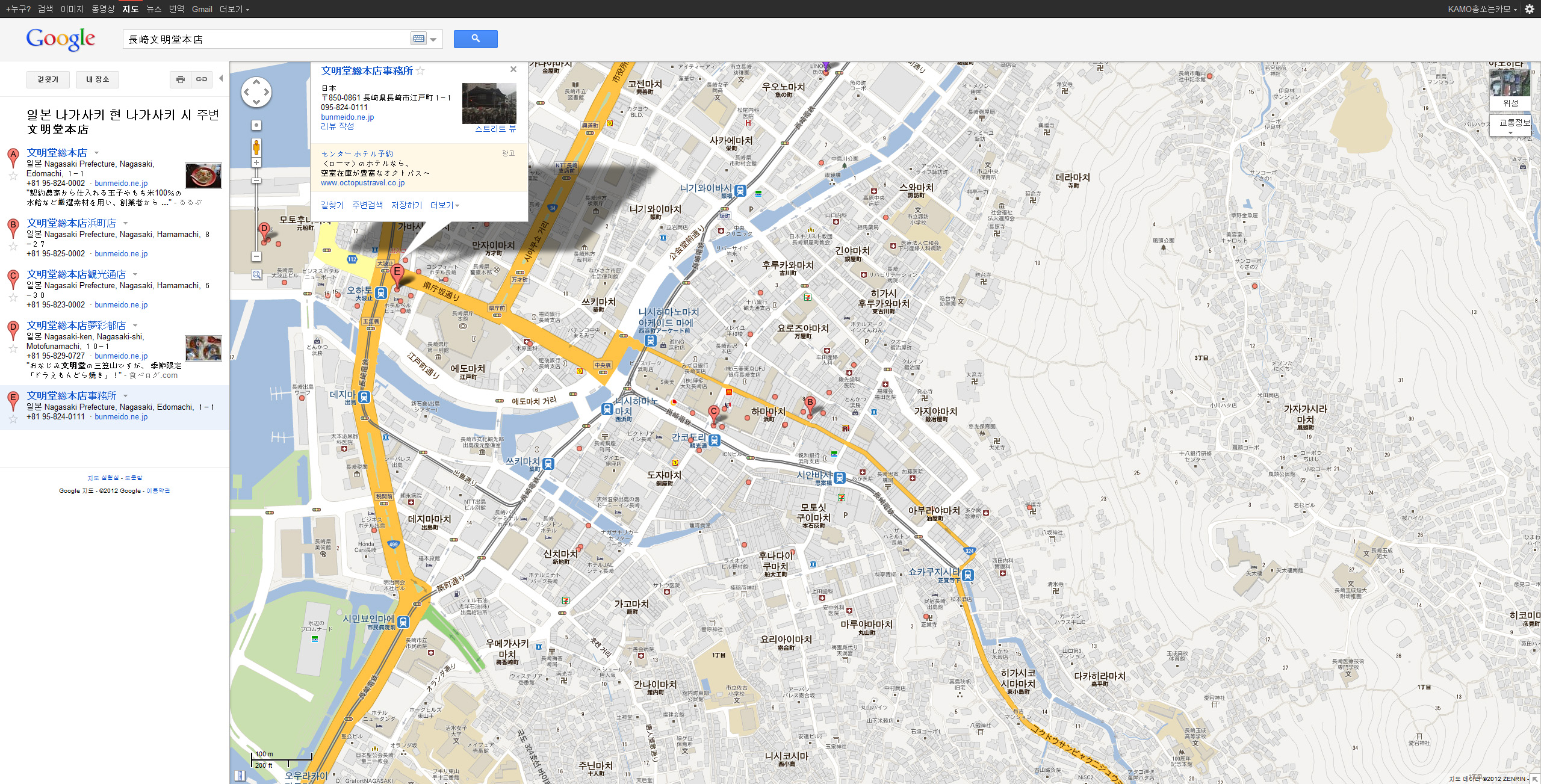
Task: Expand options arrow beside 文明堂總本店浜町店
Action: (126, 223)
